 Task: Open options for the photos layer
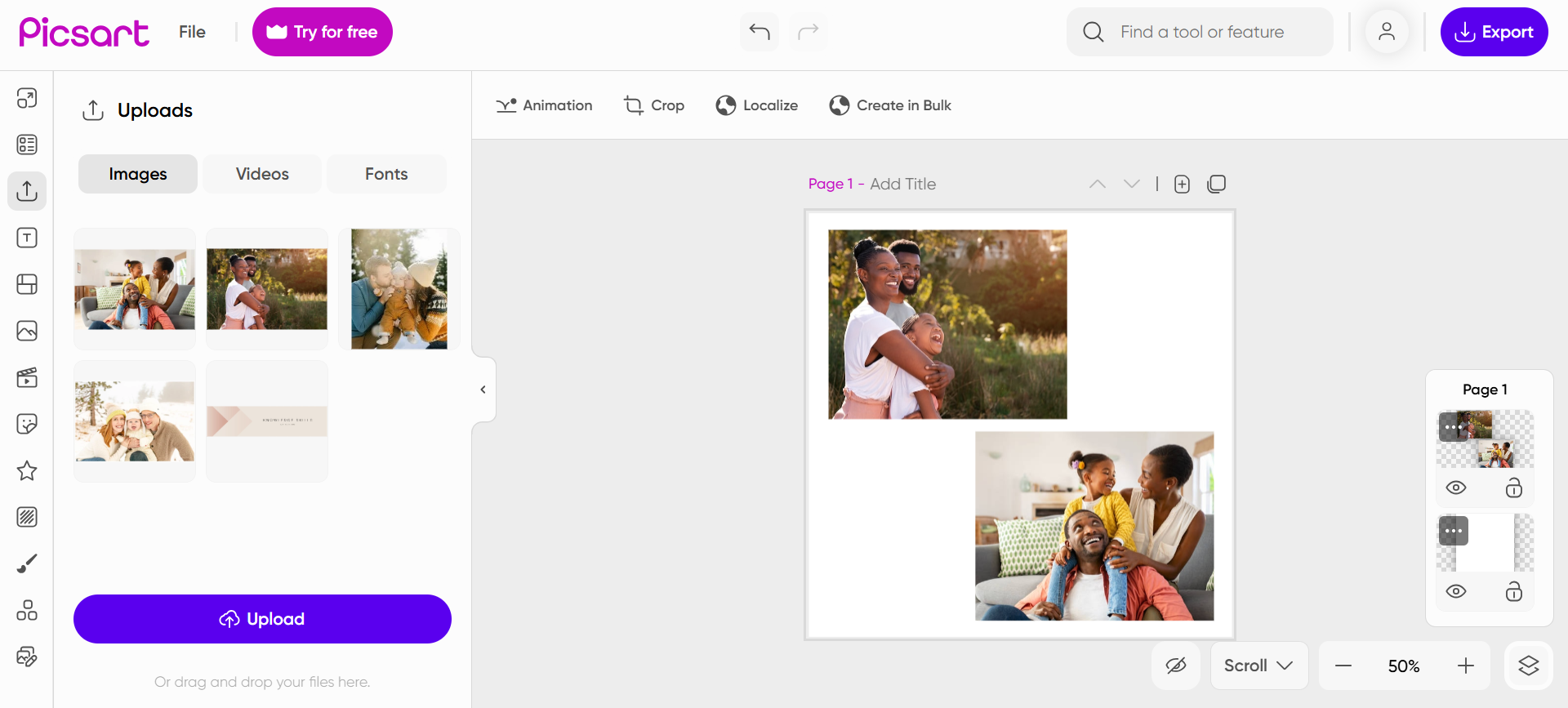[x=1453, y=427]
